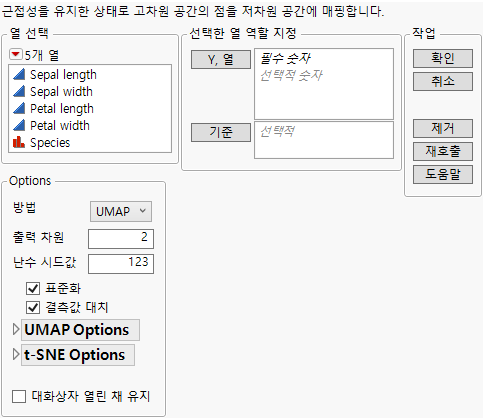
Task: Expand the UMAP Options disclosure triangle
Action: [x=16, y=330]
